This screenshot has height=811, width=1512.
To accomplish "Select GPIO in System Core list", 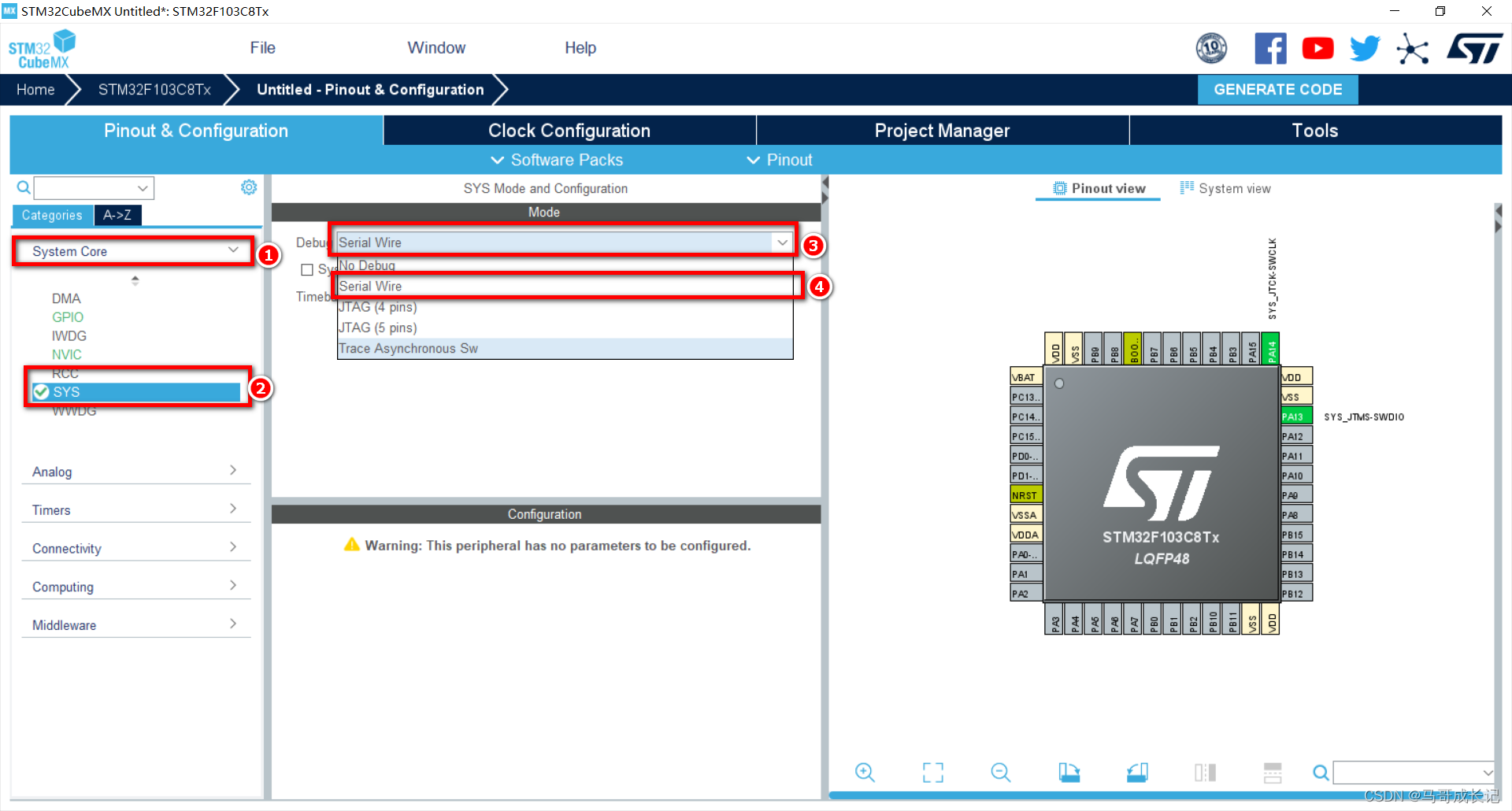I will [68, 317].
